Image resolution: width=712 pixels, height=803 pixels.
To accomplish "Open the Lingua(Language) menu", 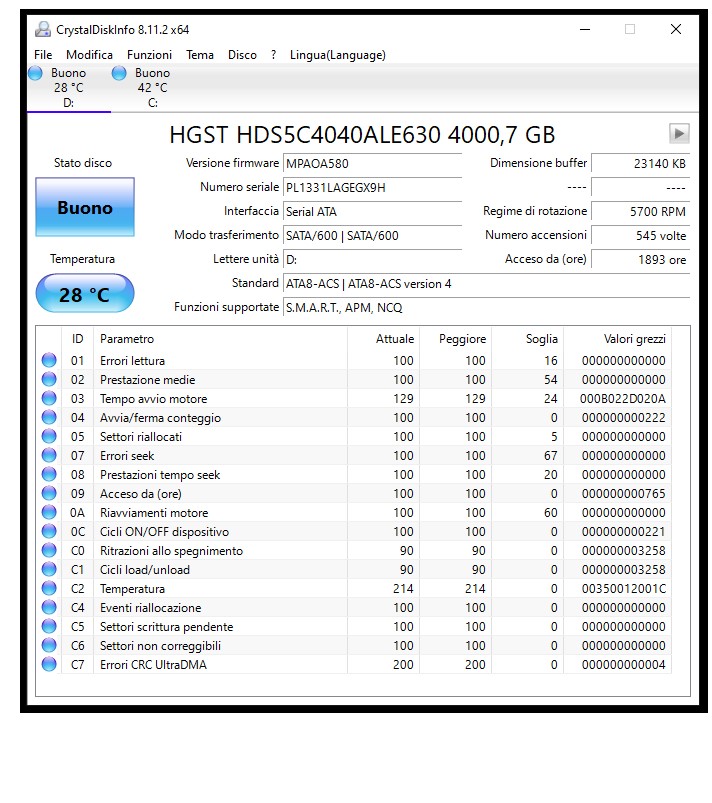I will (x=338, y=55).
